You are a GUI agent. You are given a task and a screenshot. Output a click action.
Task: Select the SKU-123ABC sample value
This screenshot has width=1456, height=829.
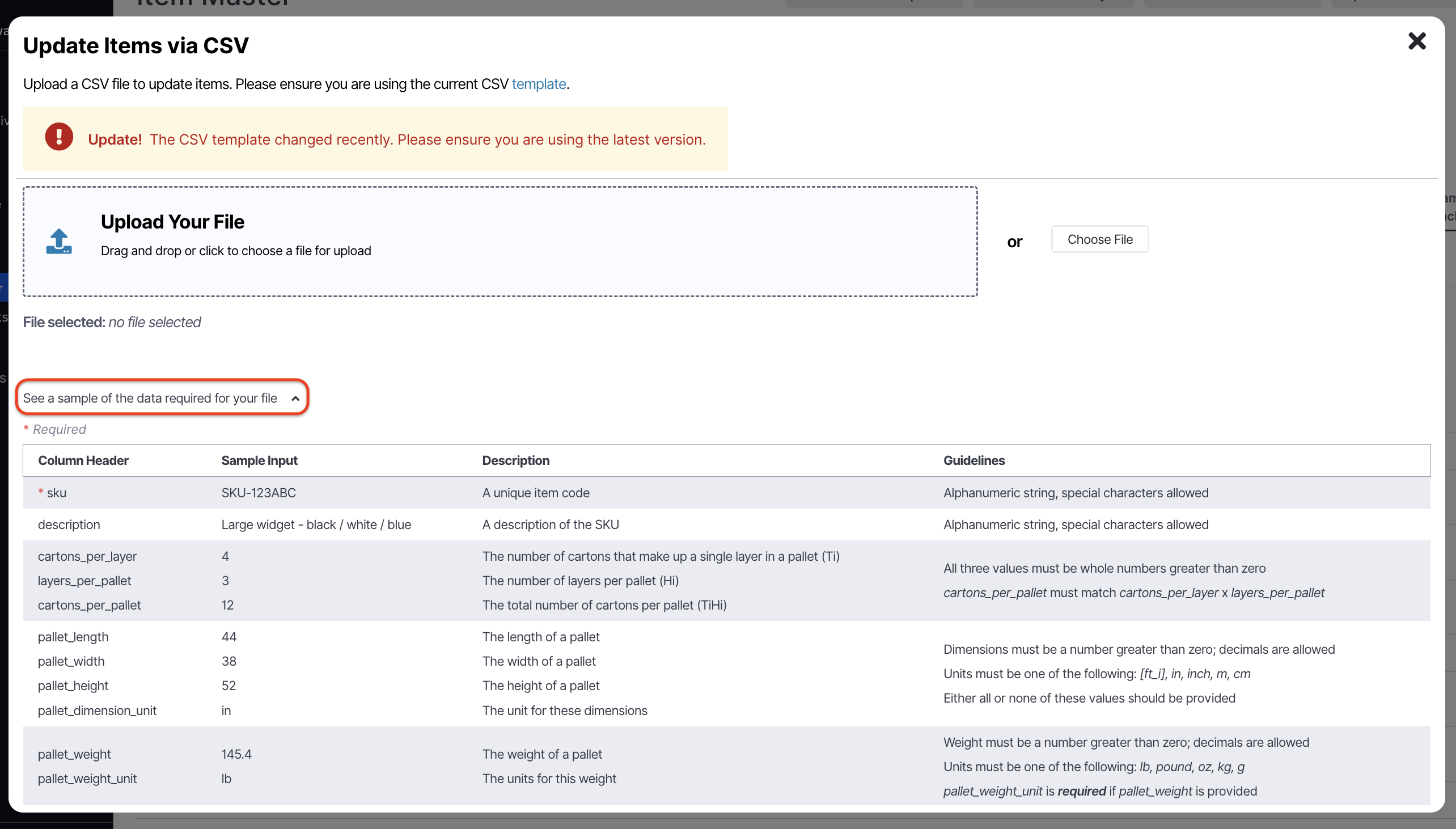point(259,493)
